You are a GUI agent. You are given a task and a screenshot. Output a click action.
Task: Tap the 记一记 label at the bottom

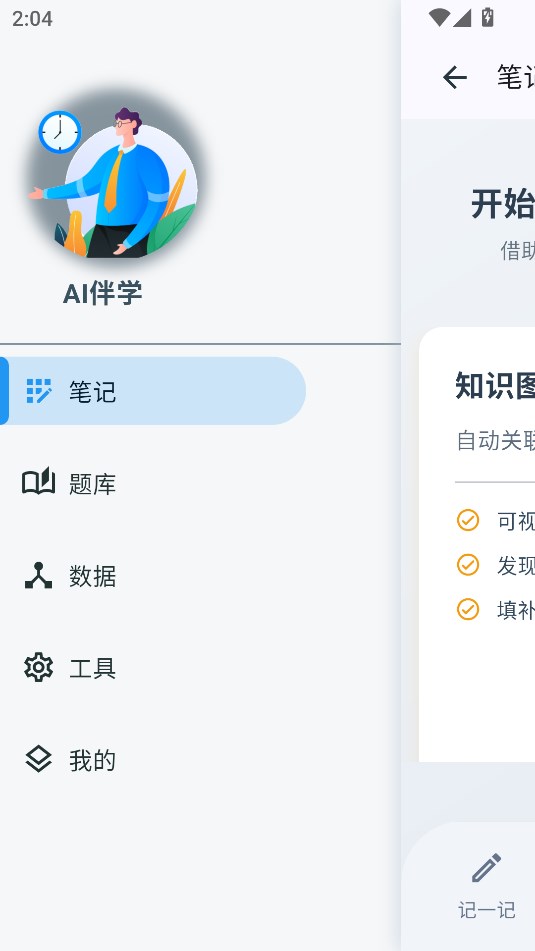pyautogui.click(x=486, y=910)
